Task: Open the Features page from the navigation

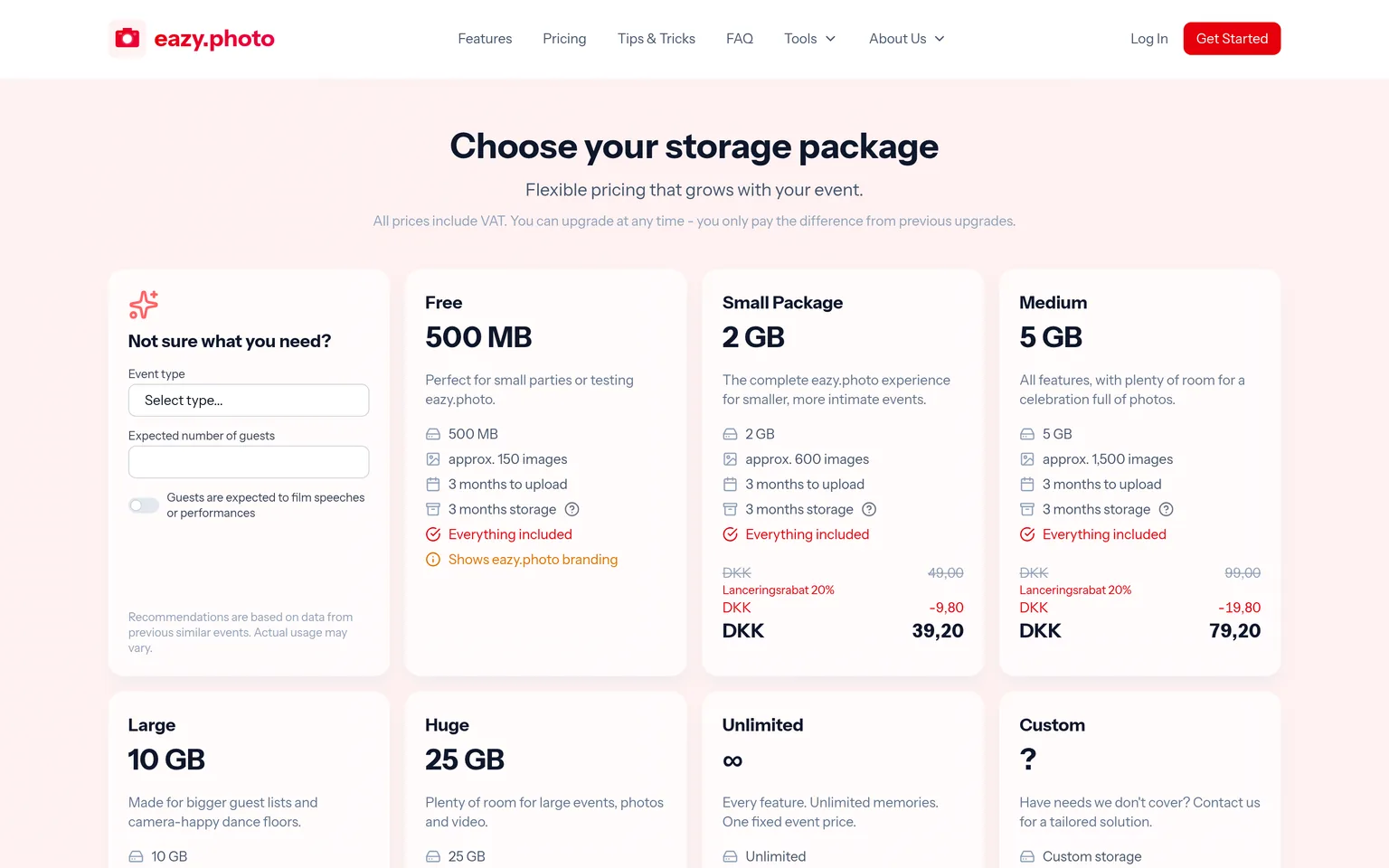Action: pos(485,39)
